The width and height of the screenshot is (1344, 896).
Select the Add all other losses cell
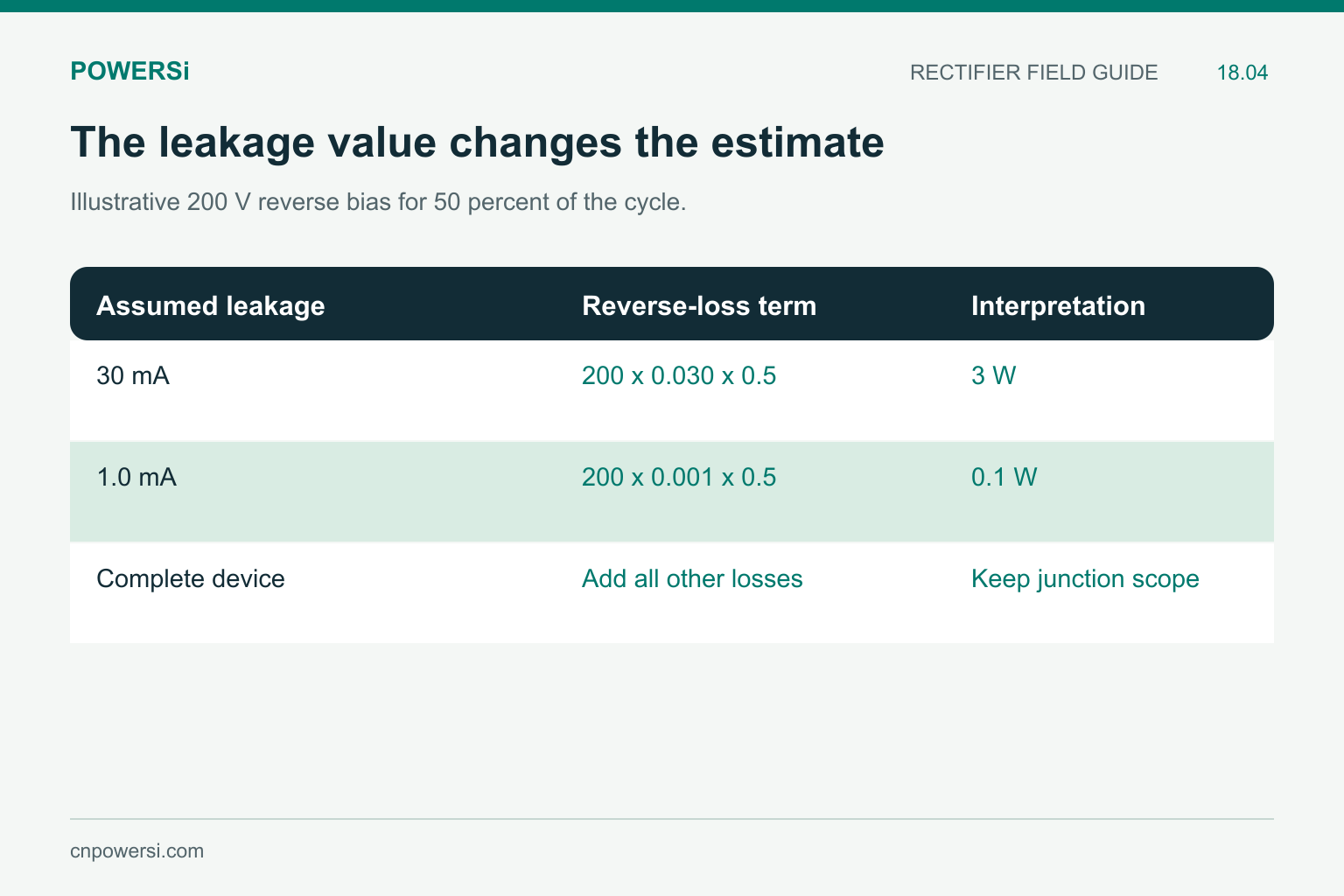coord(692,579)
